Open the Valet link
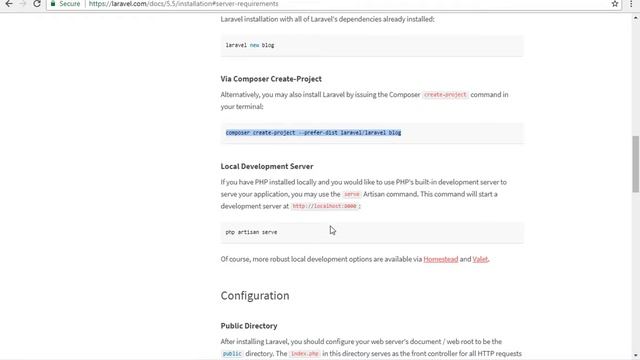The height and width of the screenshot is (360, 640). point(480,259)
